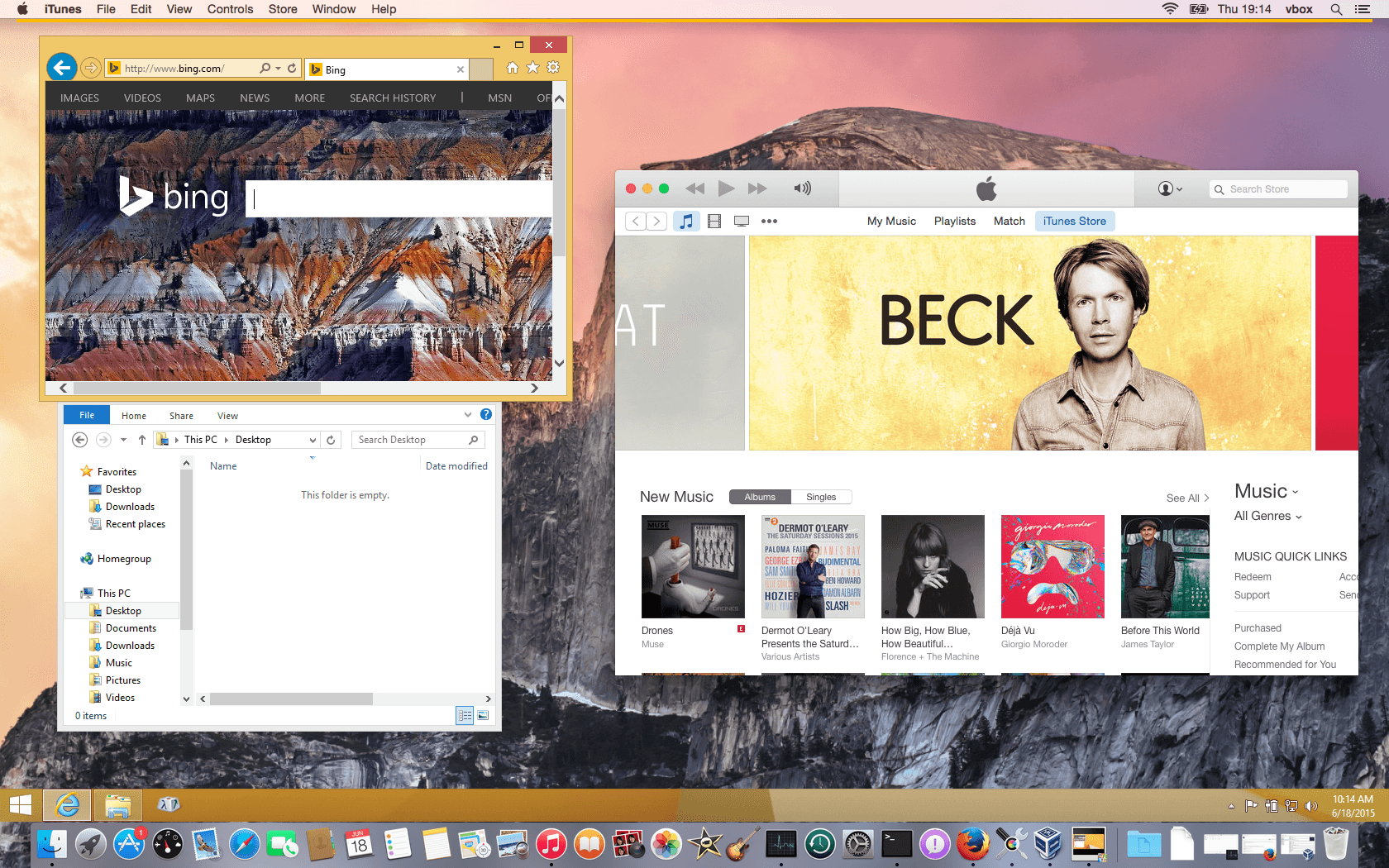Select the Albums segment in New Music
This screenshot has width=1389, height=868.
coord(760,497)
